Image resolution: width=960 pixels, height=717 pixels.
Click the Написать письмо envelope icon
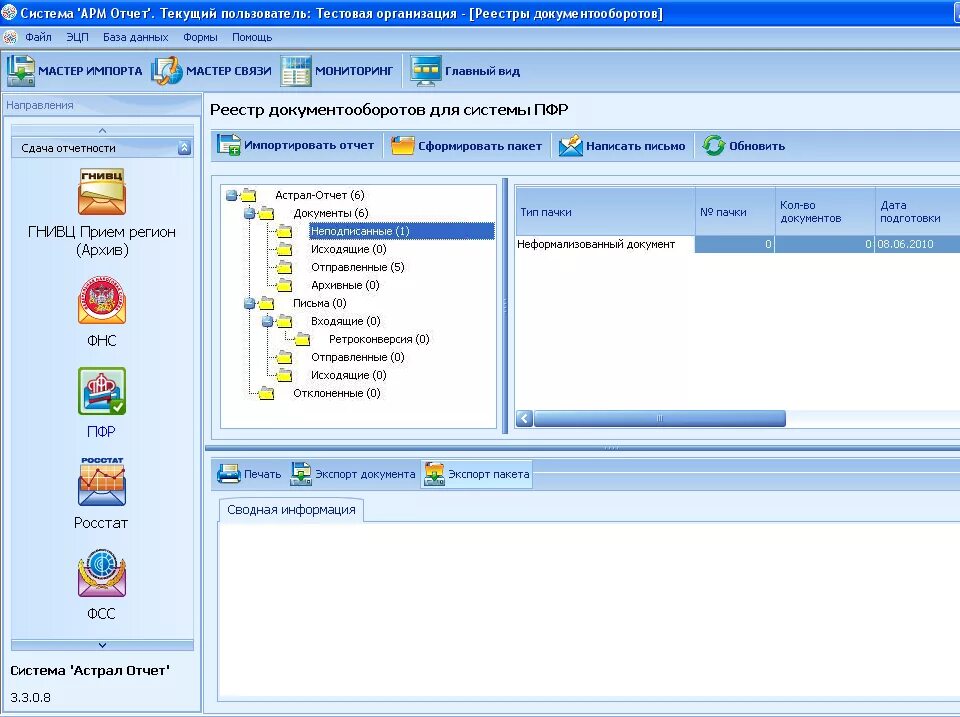click(571, 146)
